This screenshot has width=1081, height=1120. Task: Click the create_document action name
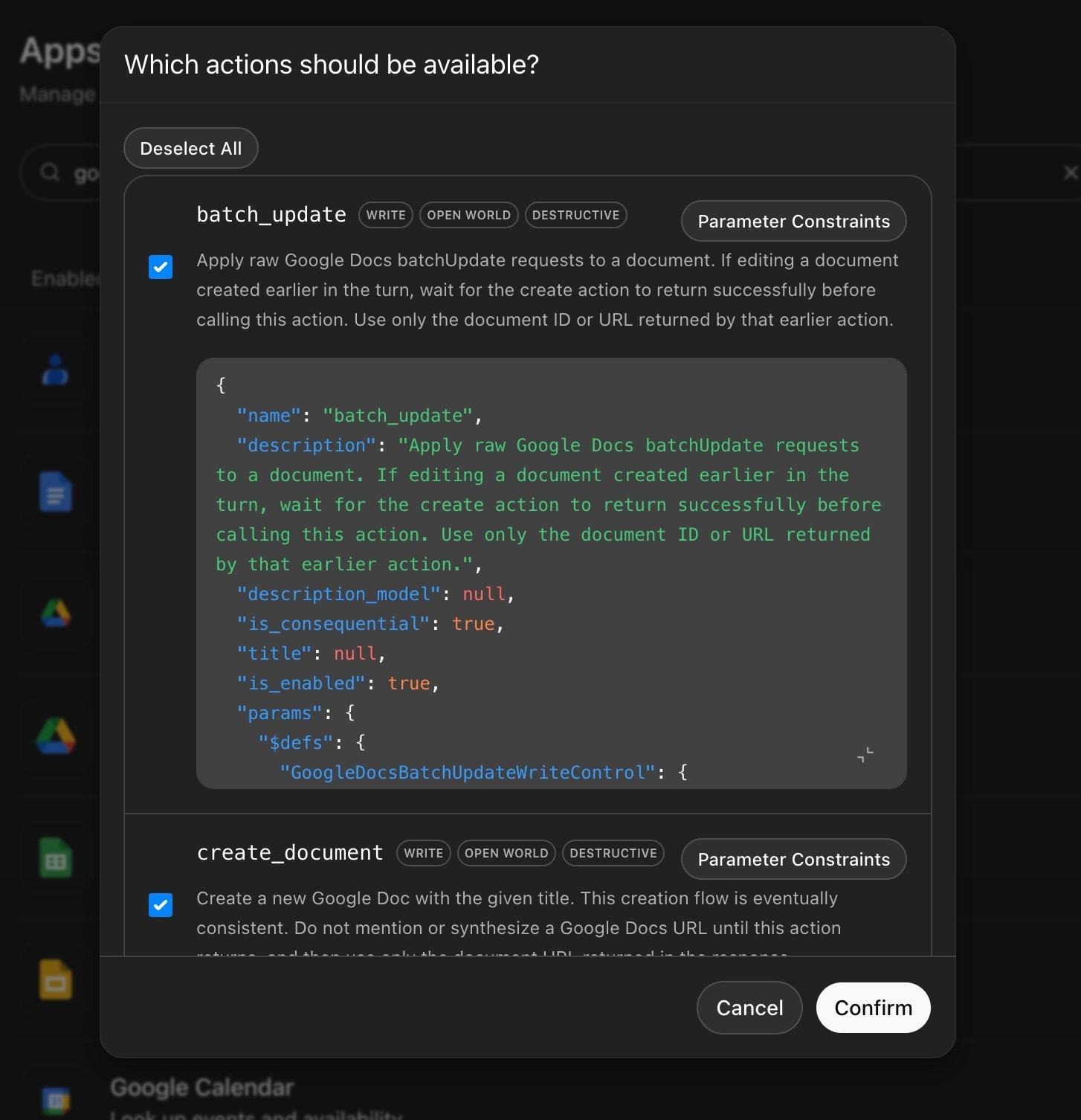pyautogui.click(x=290, y=853)
